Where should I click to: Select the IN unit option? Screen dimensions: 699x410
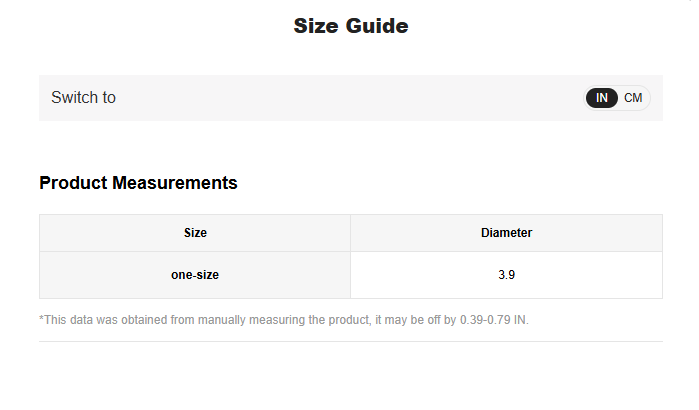[602, 98]
